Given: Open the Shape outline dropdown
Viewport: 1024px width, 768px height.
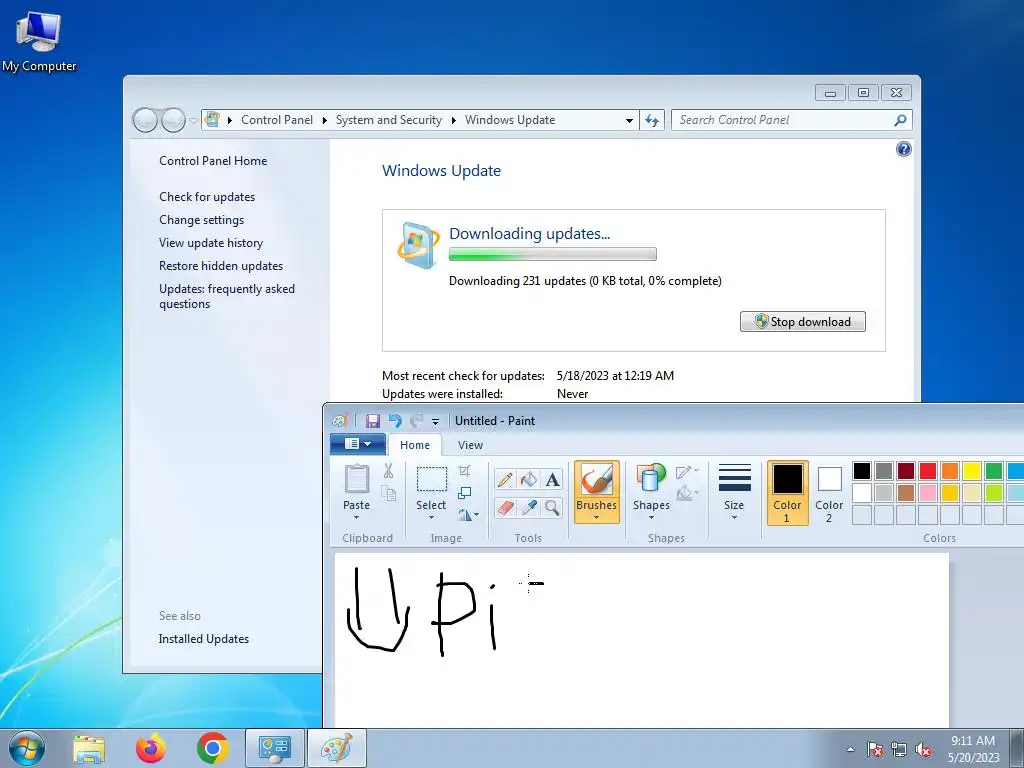Looking at the screenshot, I should pos(687,472).
